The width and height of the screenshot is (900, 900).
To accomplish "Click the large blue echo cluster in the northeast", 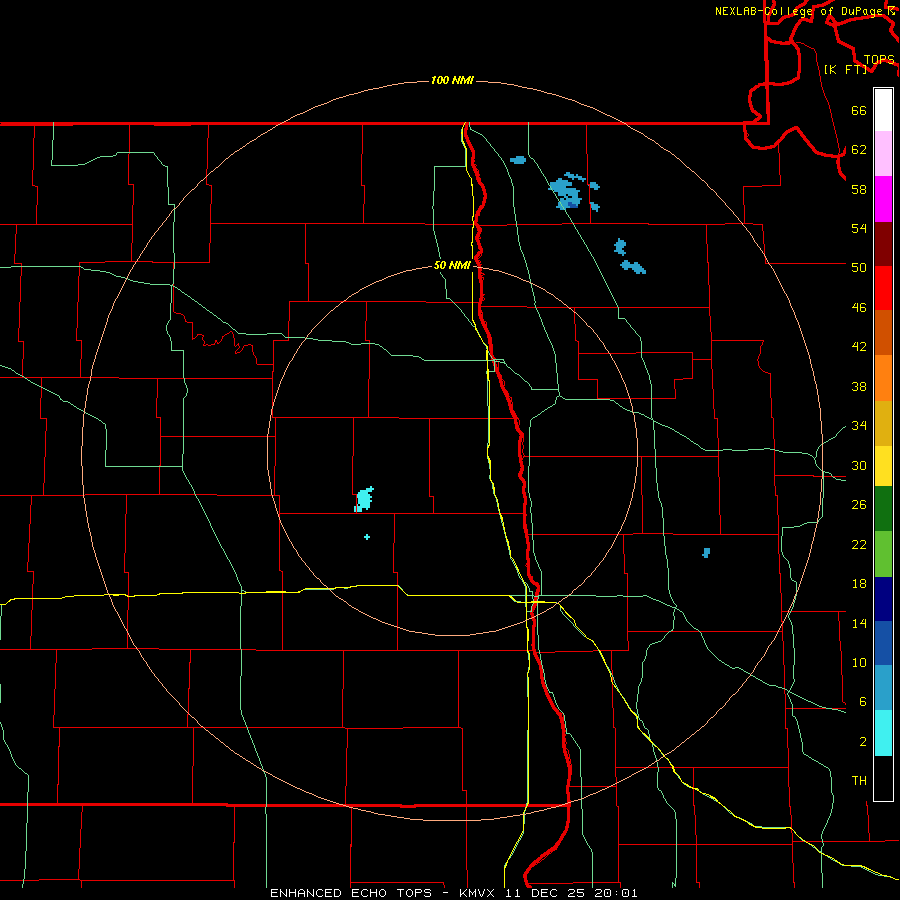I will pos(567,192).
